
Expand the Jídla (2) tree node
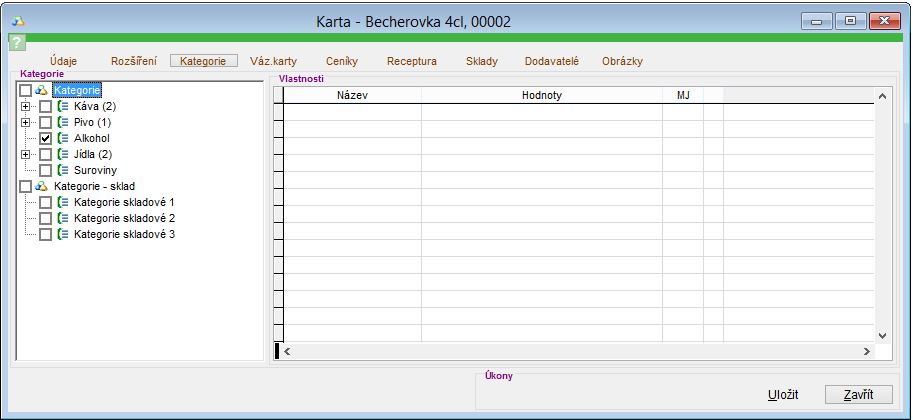pos(26,154)
